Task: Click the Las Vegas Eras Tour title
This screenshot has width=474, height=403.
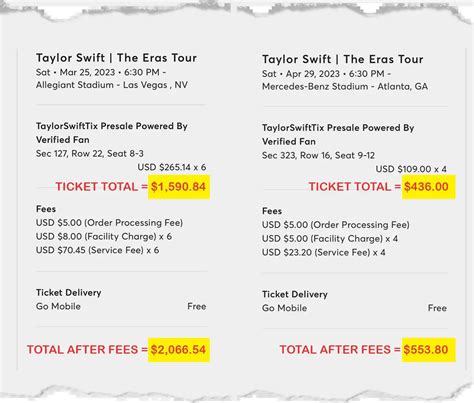Action: pos(116,58)
